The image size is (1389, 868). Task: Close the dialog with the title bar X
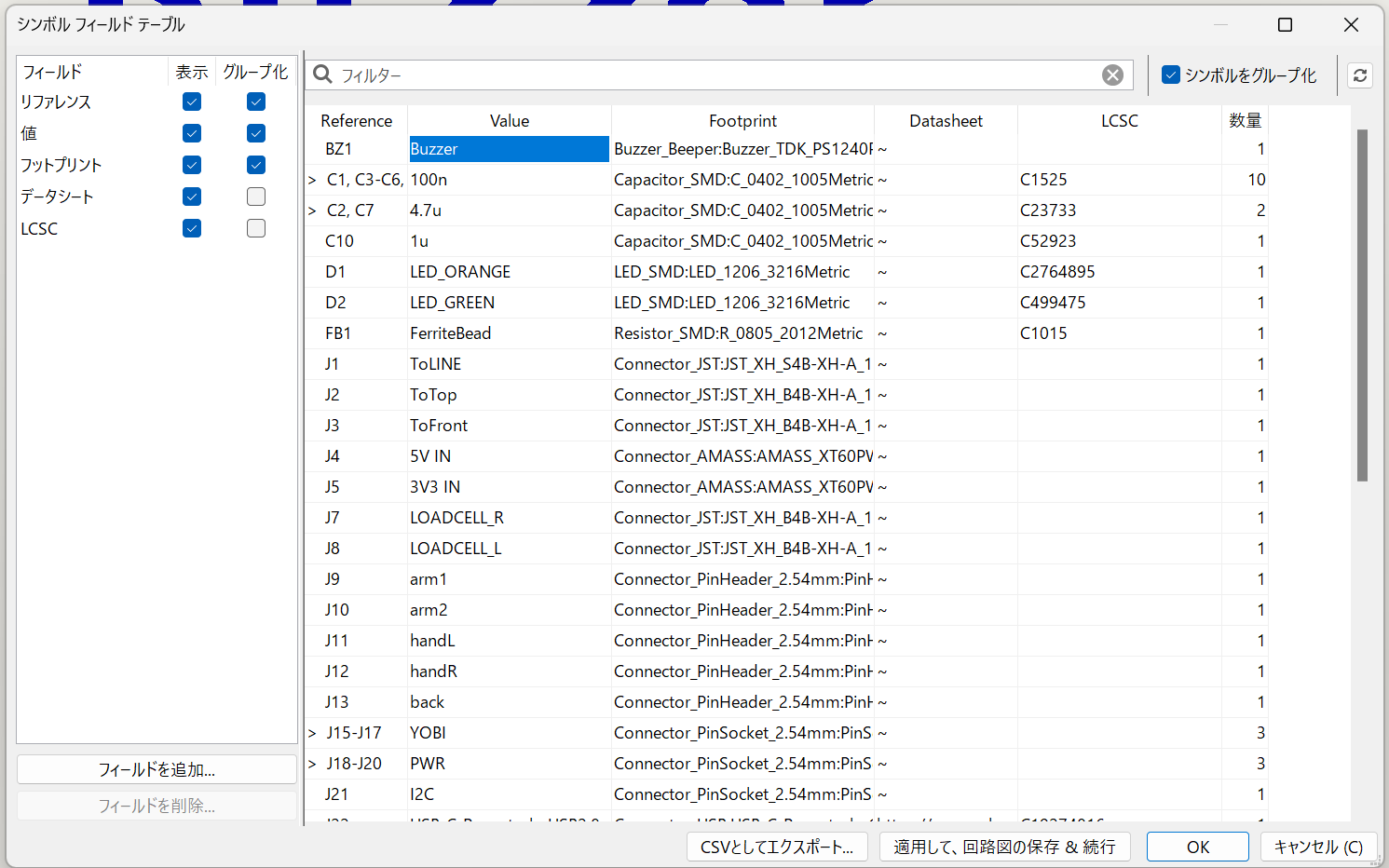pyautogui.click(x=1351, y=25)
